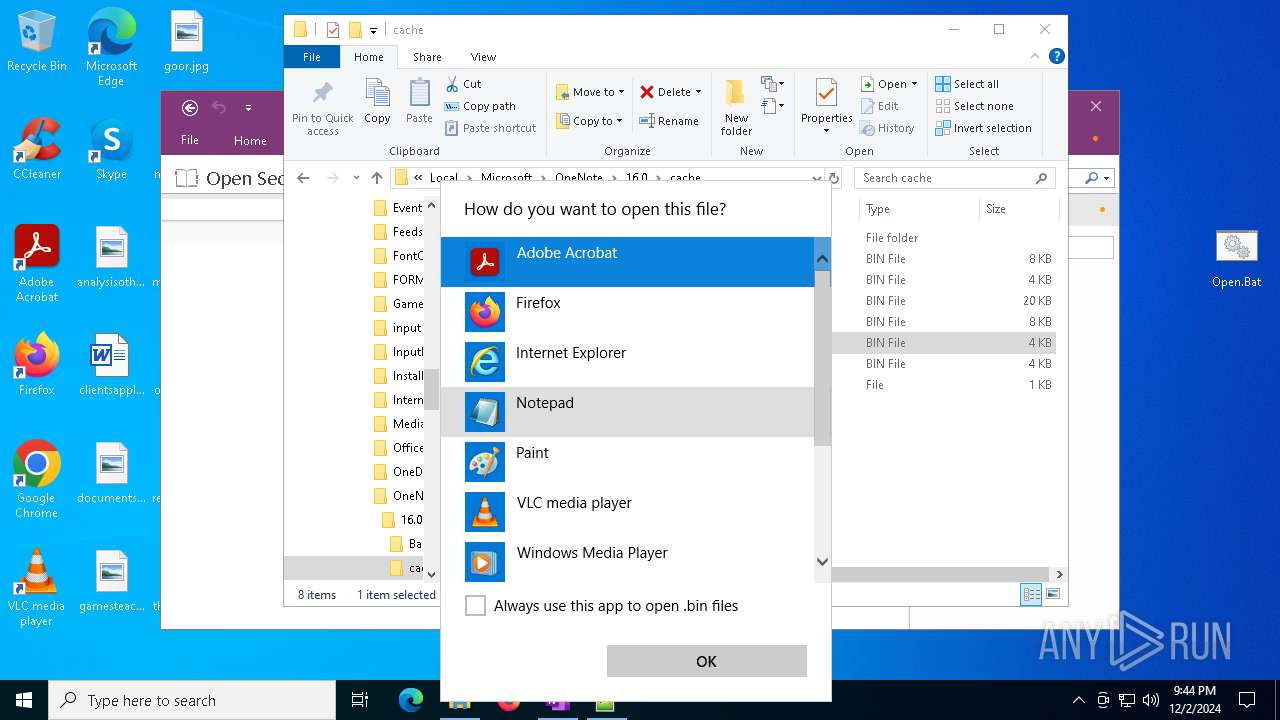This screenshot has height=720, width=1280.
Task: Open the File menu in File Explorer
Action: pyautogui.click(x=312, y=57)
